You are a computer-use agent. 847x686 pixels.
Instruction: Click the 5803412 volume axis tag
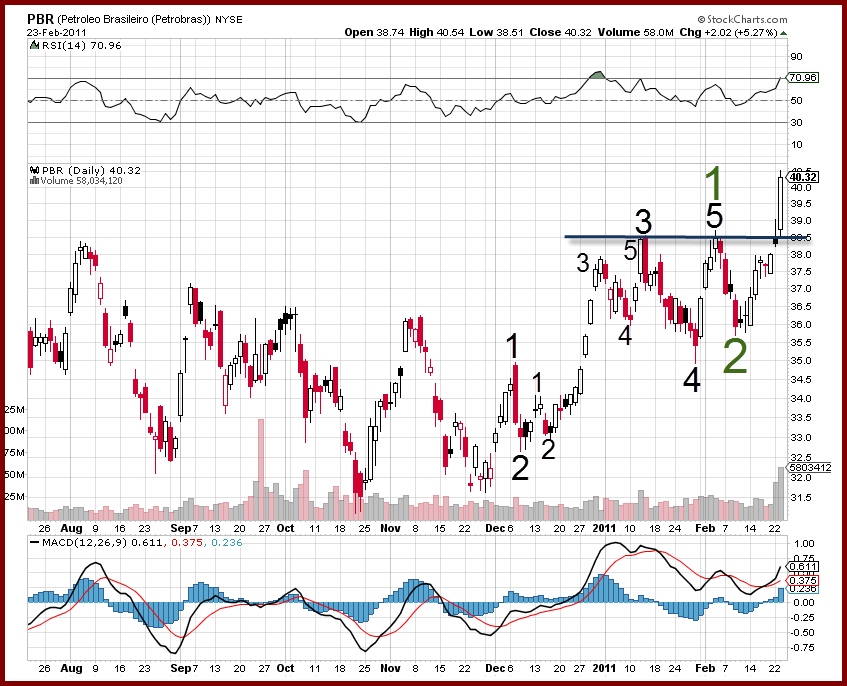click(x=810, y=468)
